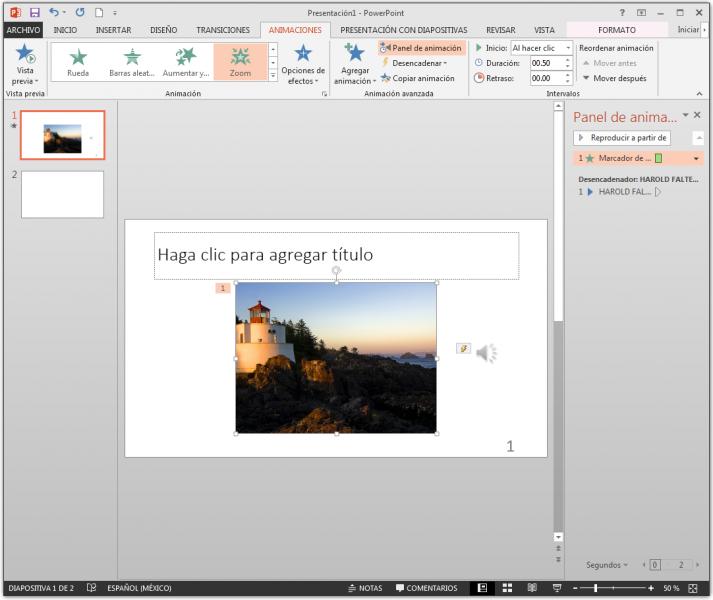Click fit slide to window icon
The image size is (713, 600).
click(693, 588)
